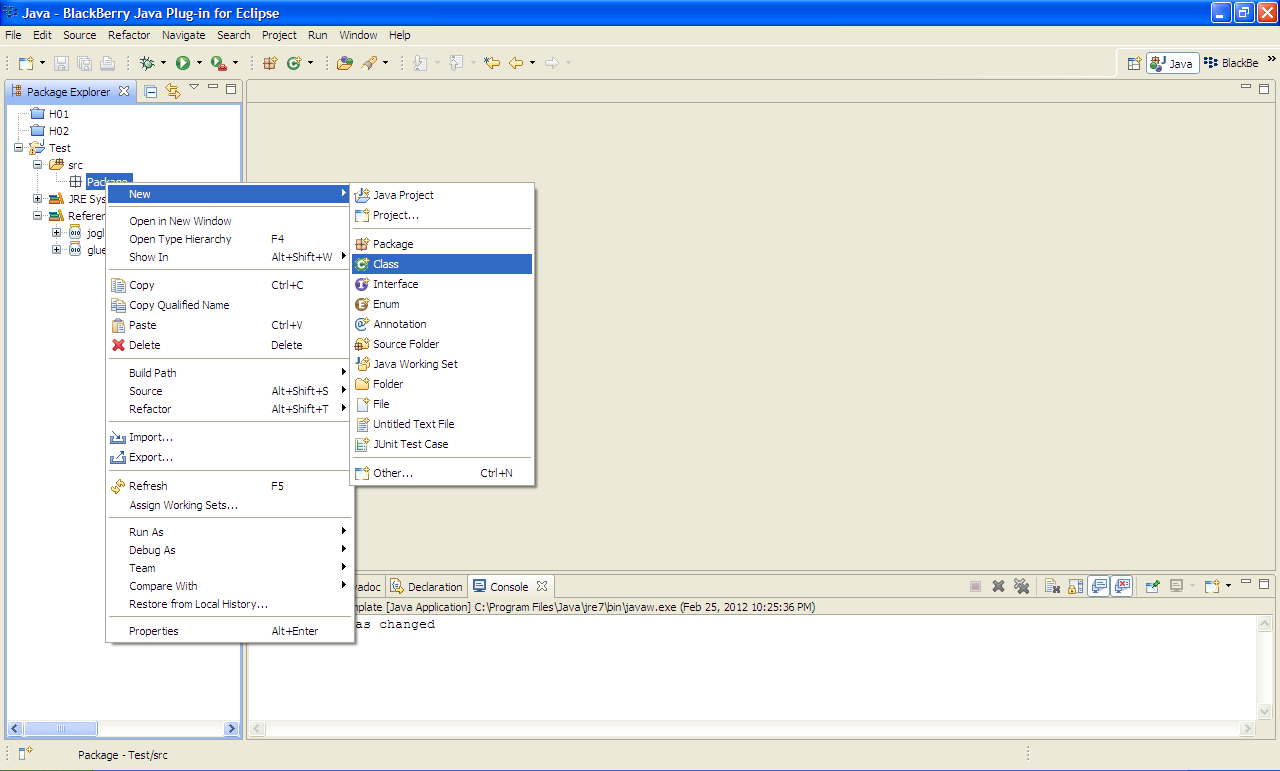Open the New Java Class dropdown arrow
Viewport: 1280px width, 771px height.
(310, 63)
